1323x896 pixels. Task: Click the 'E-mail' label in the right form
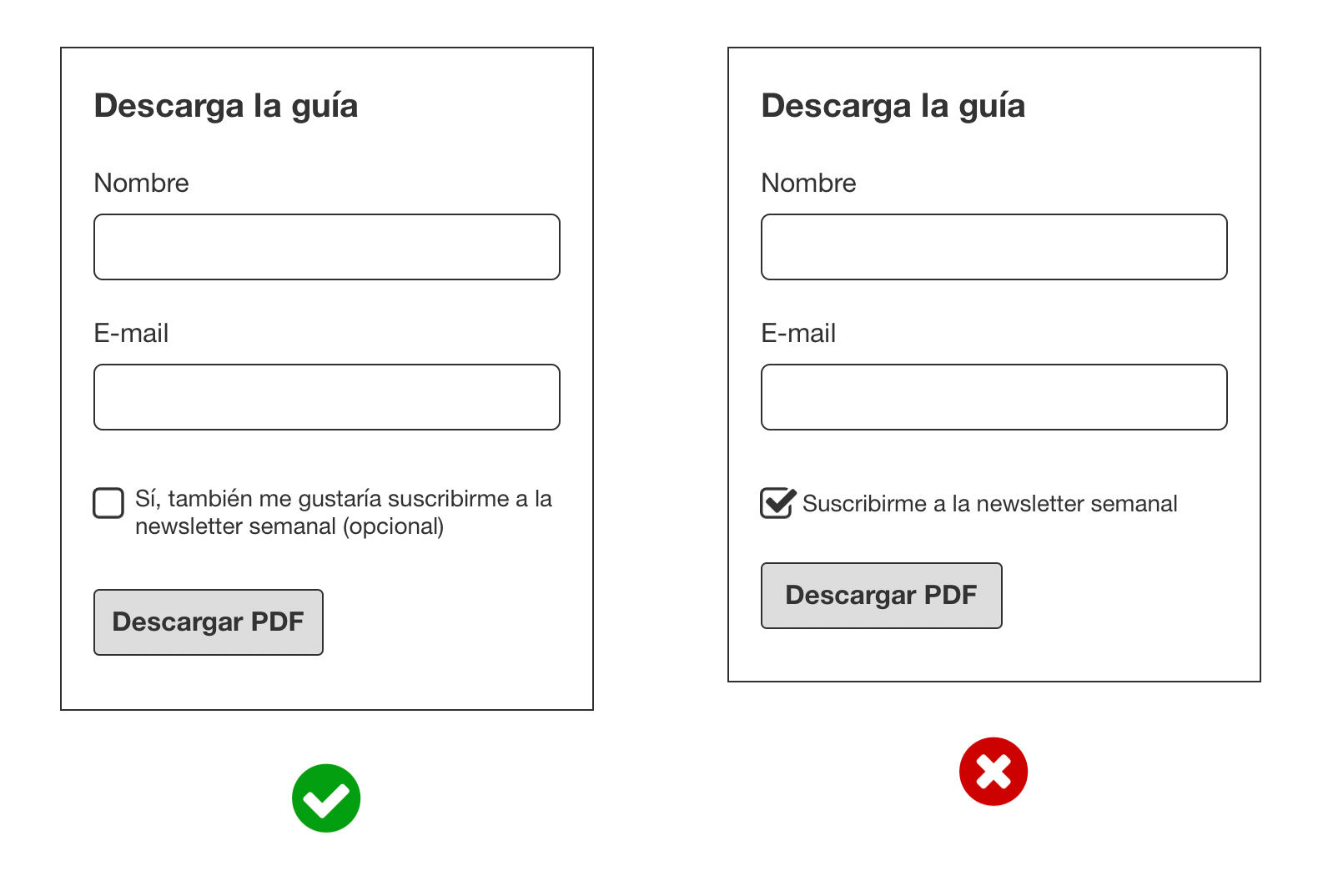pos(798,333)
